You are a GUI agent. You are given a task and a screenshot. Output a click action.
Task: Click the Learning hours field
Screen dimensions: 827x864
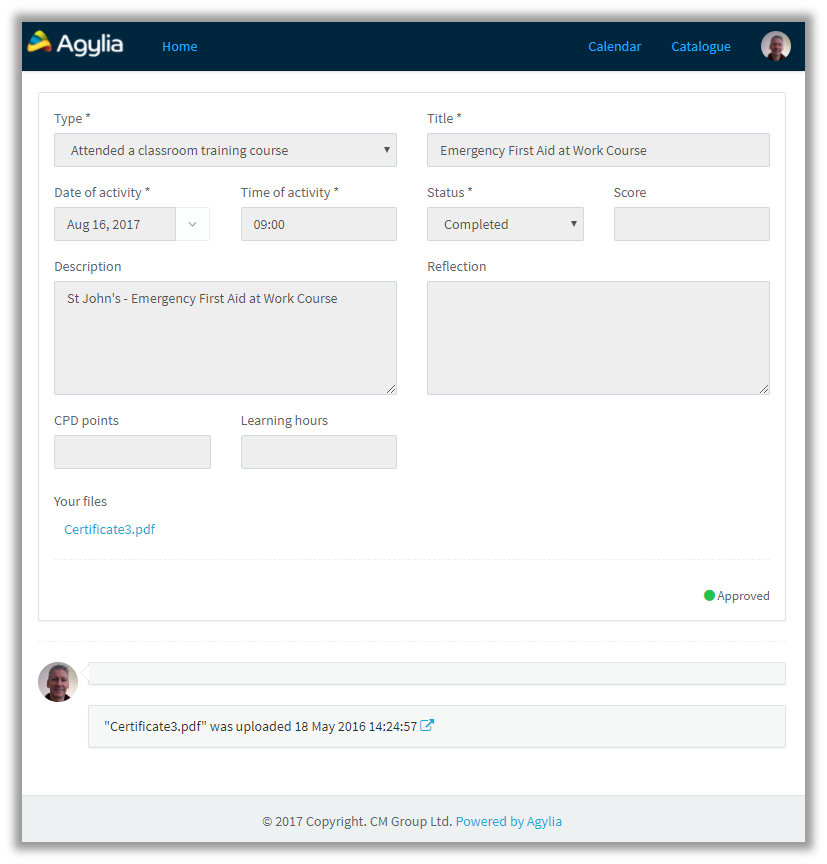click(x=318, y=452)
